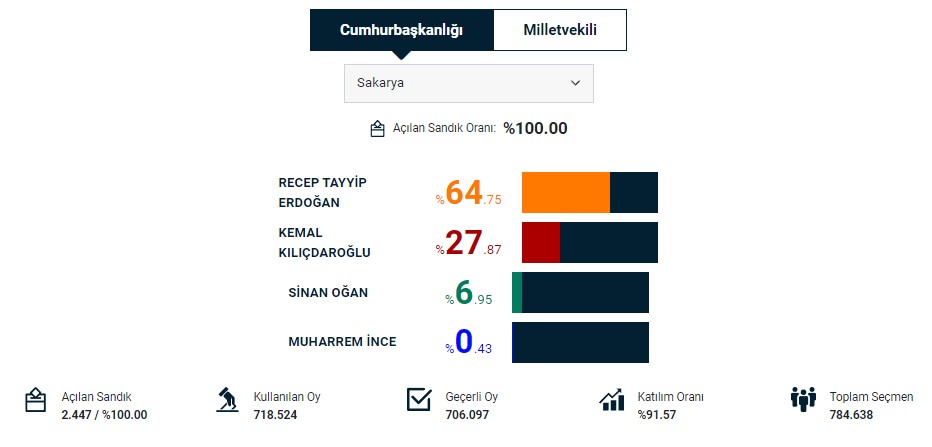Click the Açılan Sandık ballot box icon
Screen dimensions: 932x447
pyautogui.click(x=36, y=400)
